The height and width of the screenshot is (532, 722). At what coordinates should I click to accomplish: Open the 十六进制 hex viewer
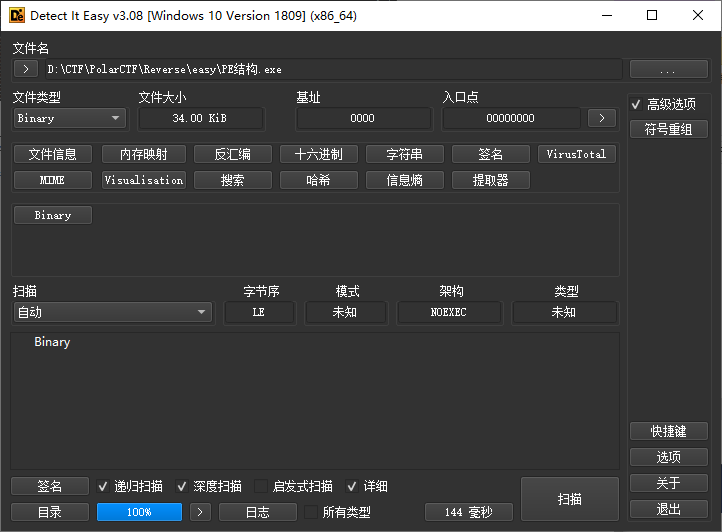(319, 154)
